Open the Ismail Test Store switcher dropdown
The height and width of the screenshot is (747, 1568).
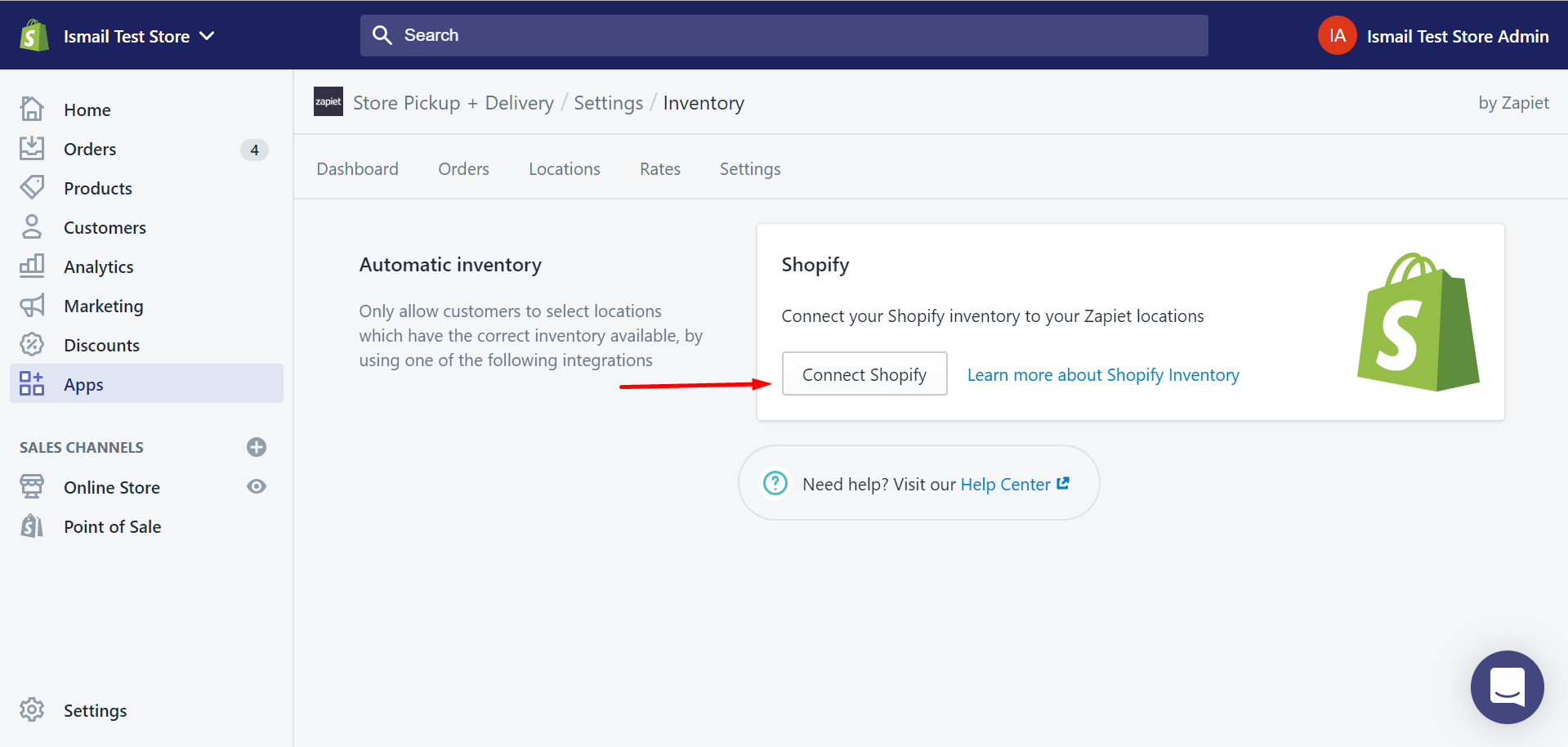click(x=139, y=36)
